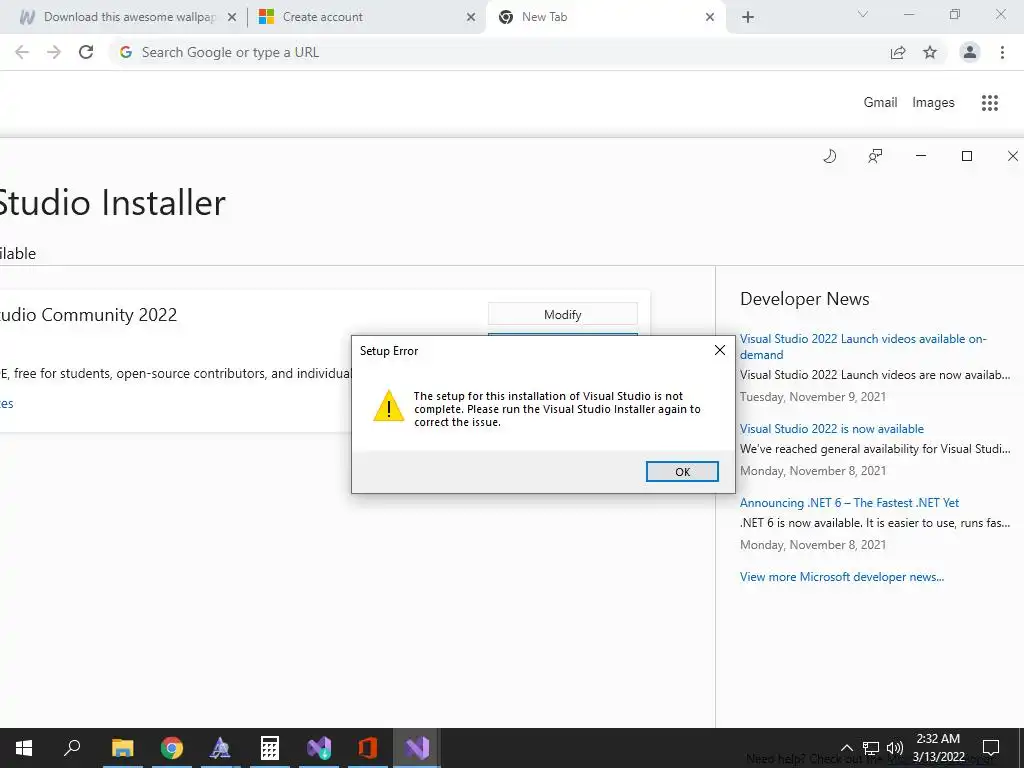
Task: Open the notification center icon
Action: (x=991, y=748)
